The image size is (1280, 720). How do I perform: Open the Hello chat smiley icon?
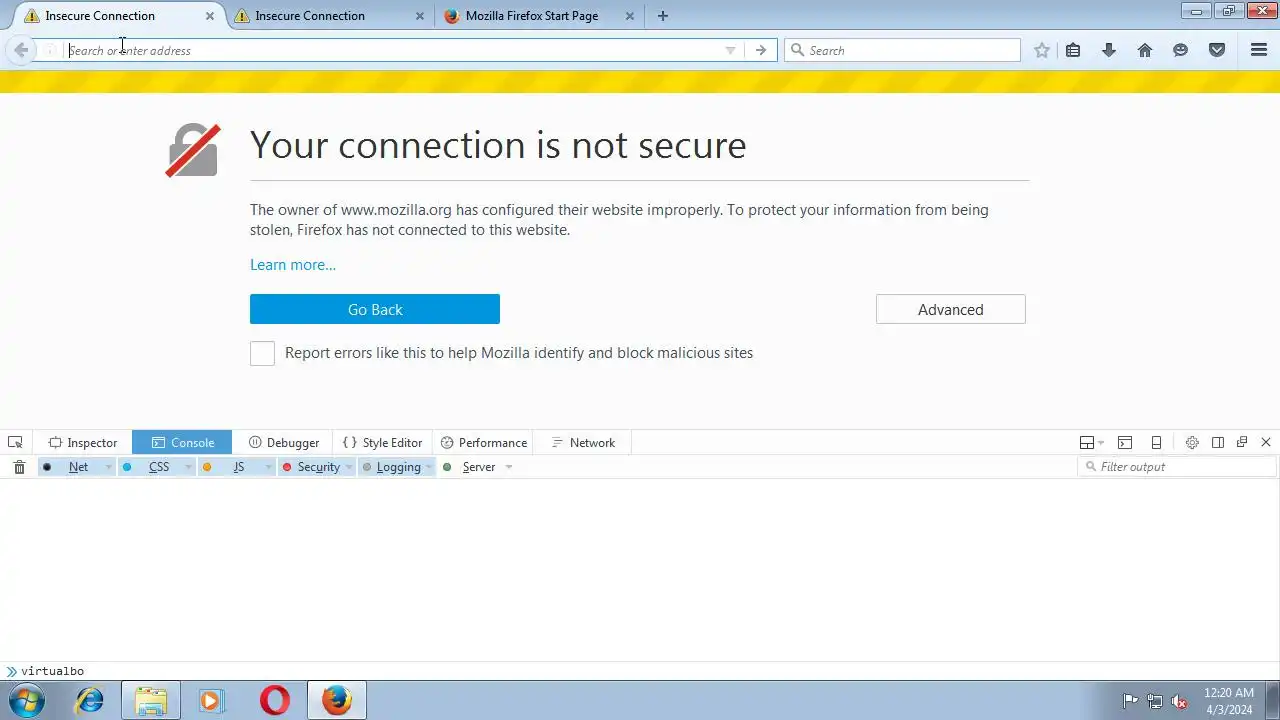coord(1181,50)
